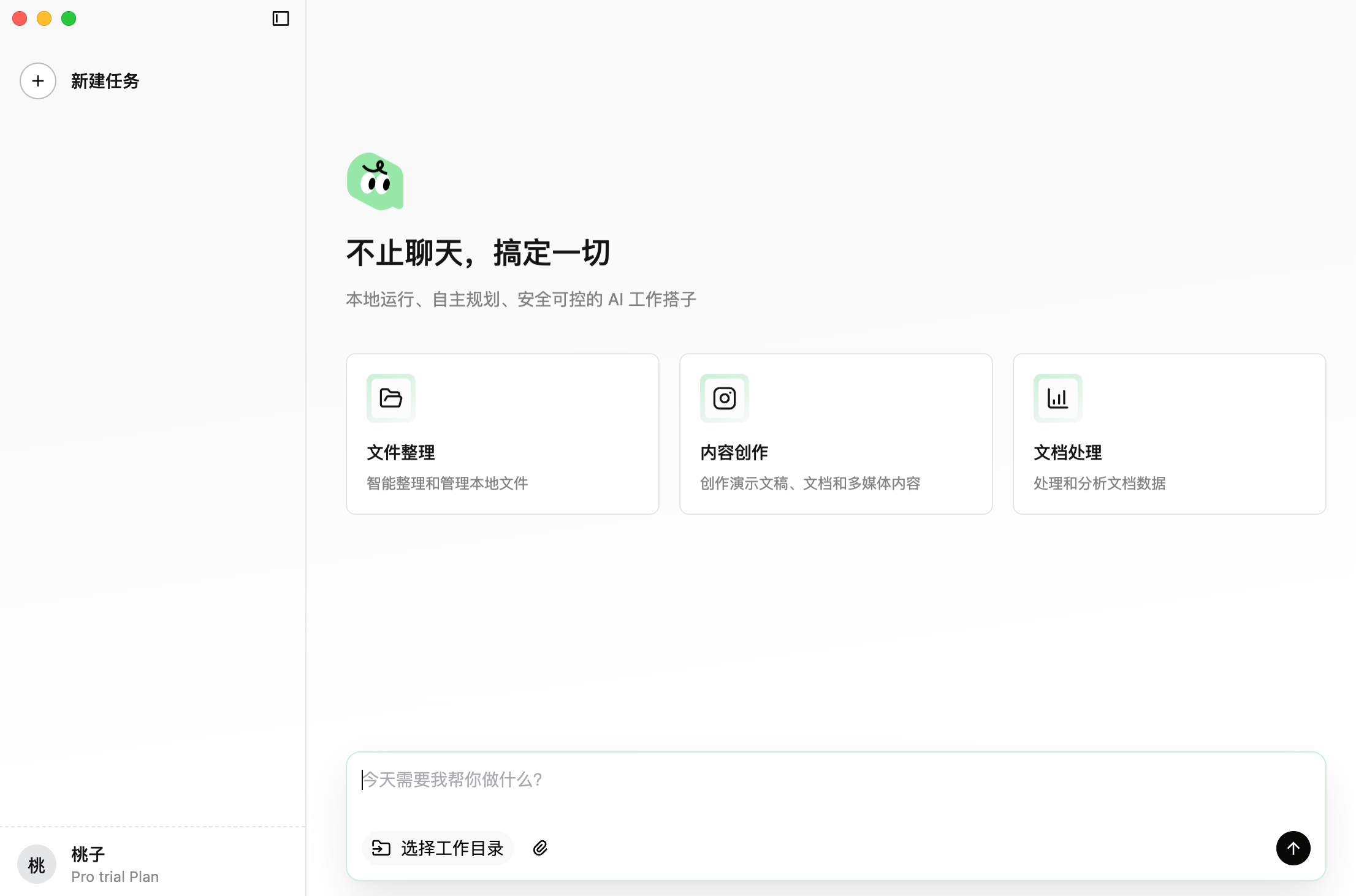Open the 文档处理 card

point(1169,433)
